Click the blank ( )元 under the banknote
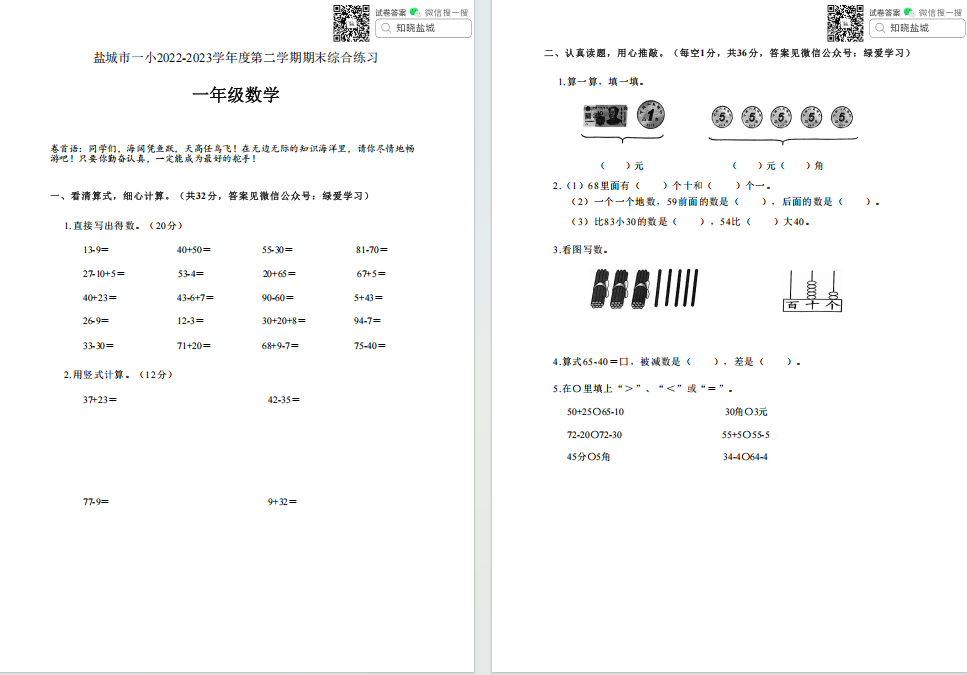Screen dimensions: 967x675 [x=622, y=166]
